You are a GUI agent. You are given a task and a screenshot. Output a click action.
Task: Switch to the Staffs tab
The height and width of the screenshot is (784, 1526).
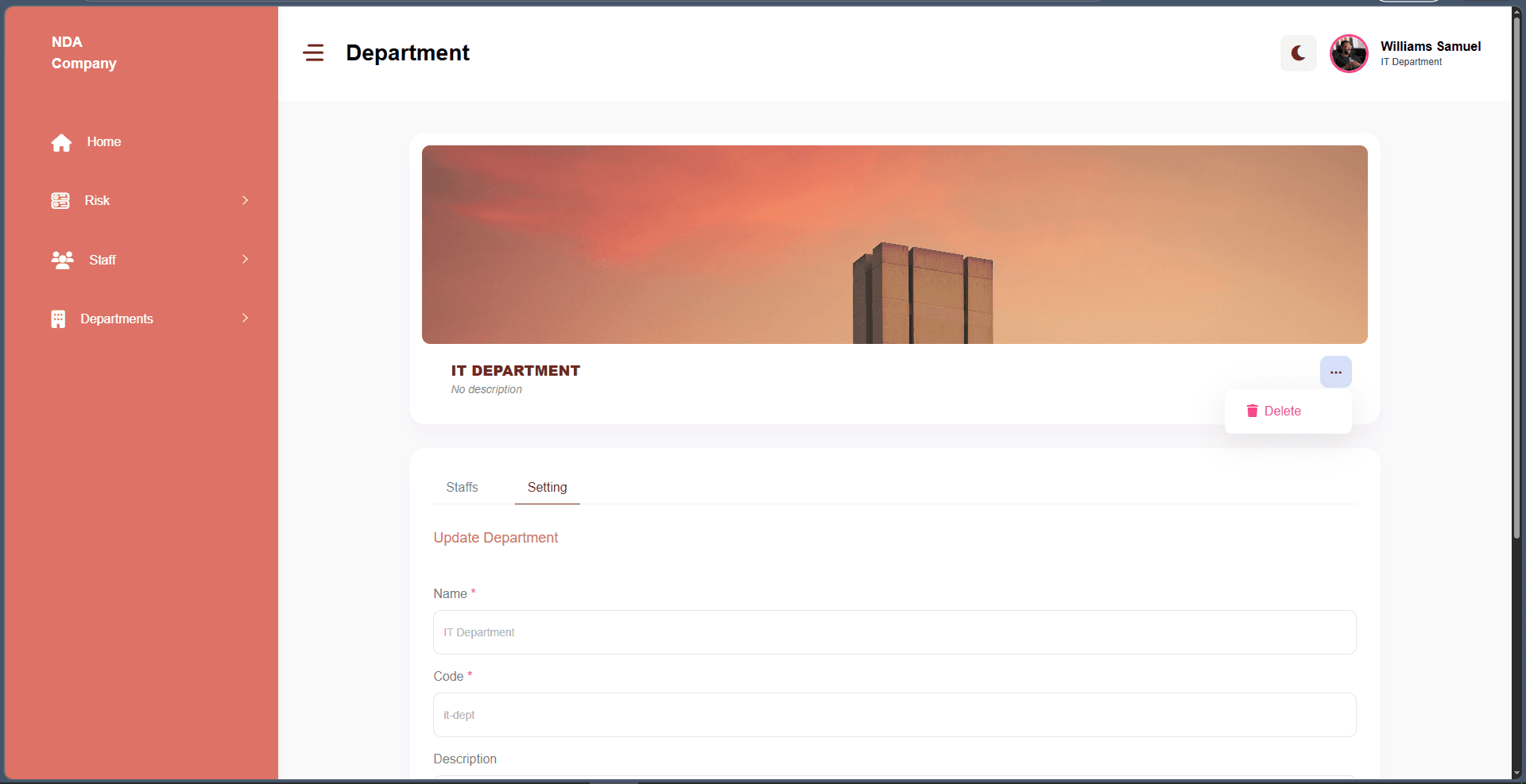tap(462, 487)
